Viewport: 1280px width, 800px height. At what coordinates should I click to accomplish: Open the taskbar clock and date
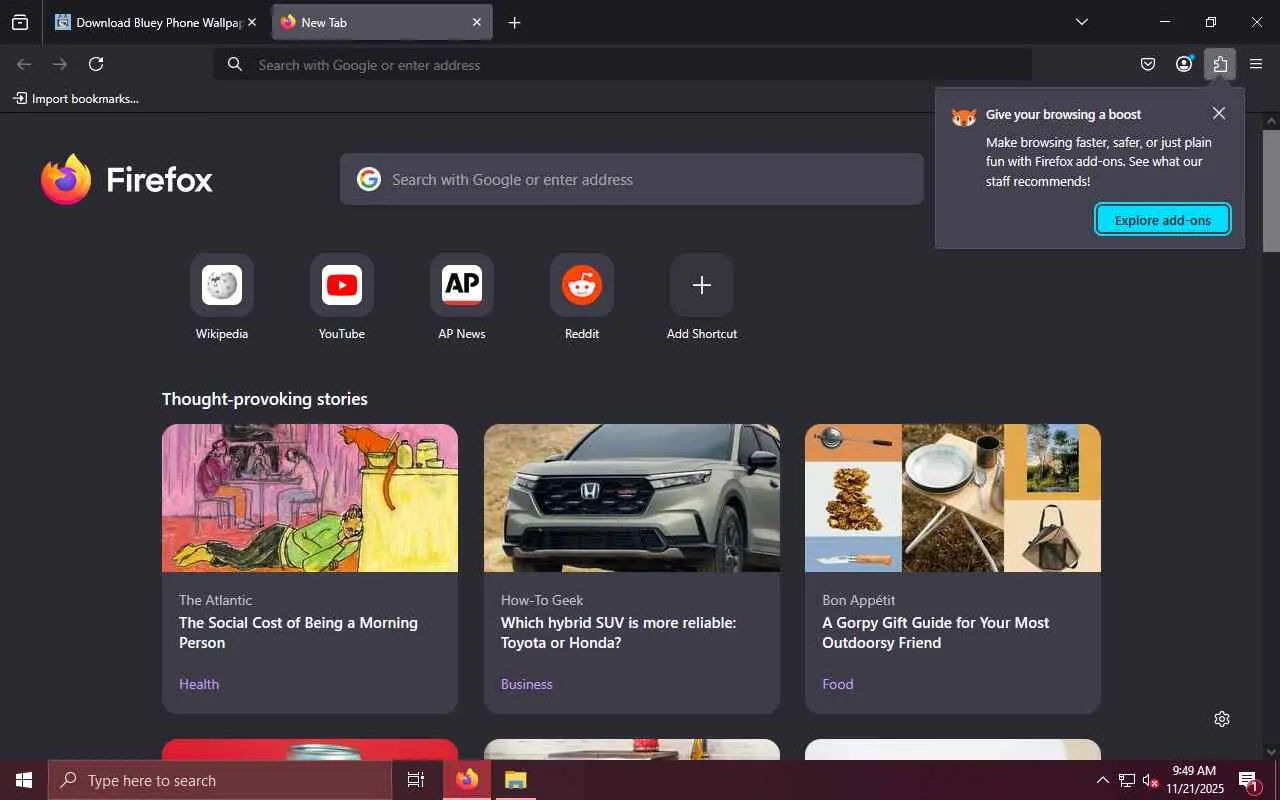click(x=1194, y=780)
